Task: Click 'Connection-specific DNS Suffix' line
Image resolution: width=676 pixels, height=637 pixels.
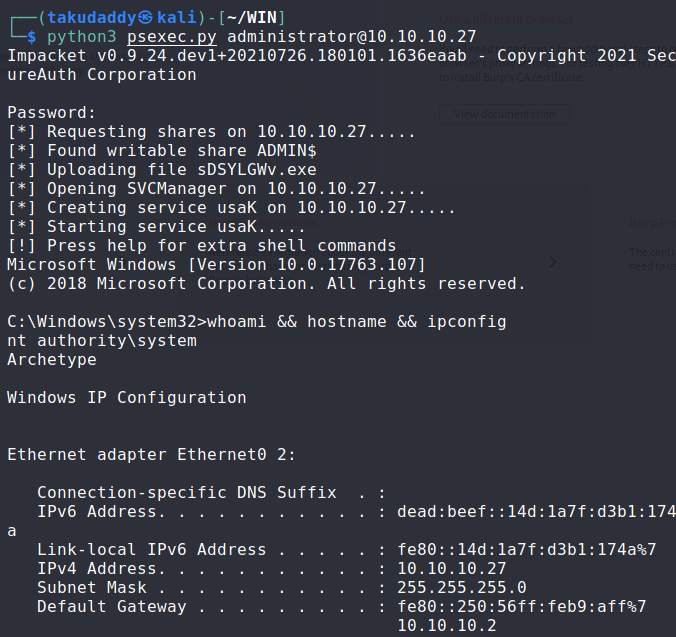Action: click(x=211, y=492)
